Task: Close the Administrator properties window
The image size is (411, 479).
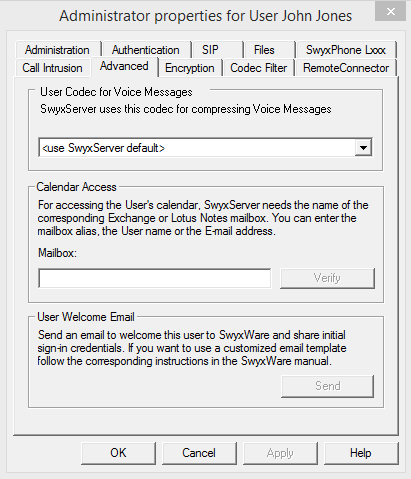Action: tap(390, 12)
